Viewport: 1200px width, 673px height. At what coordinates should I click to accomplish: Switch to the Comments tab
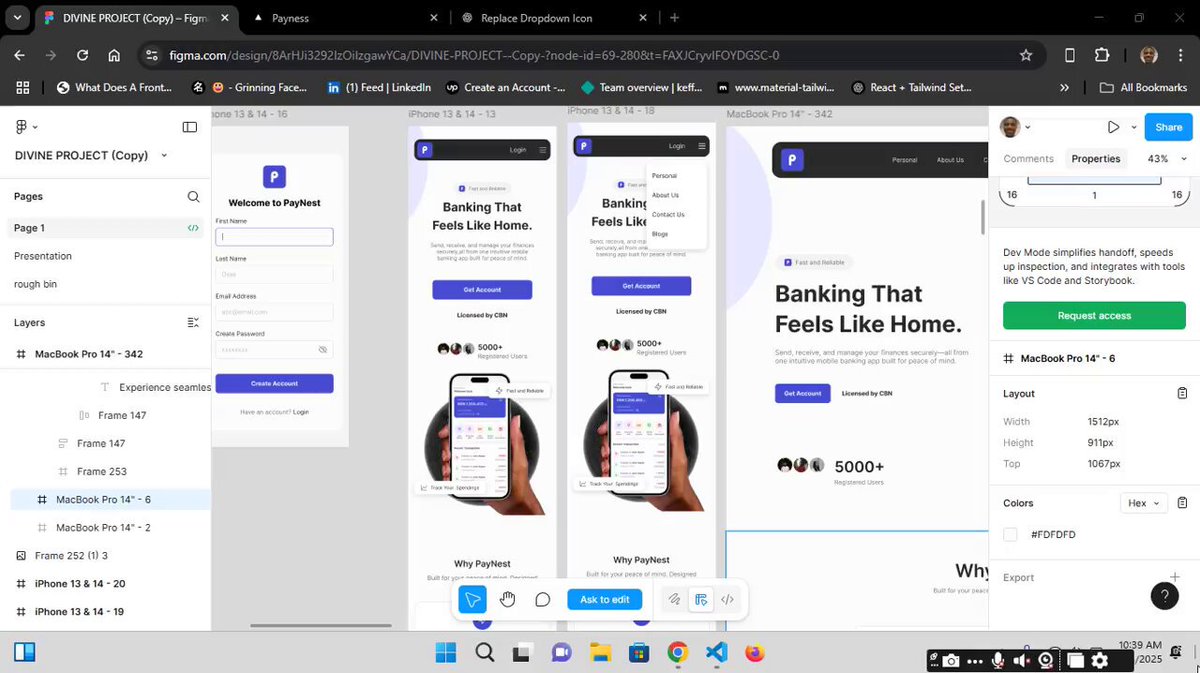1028,159
